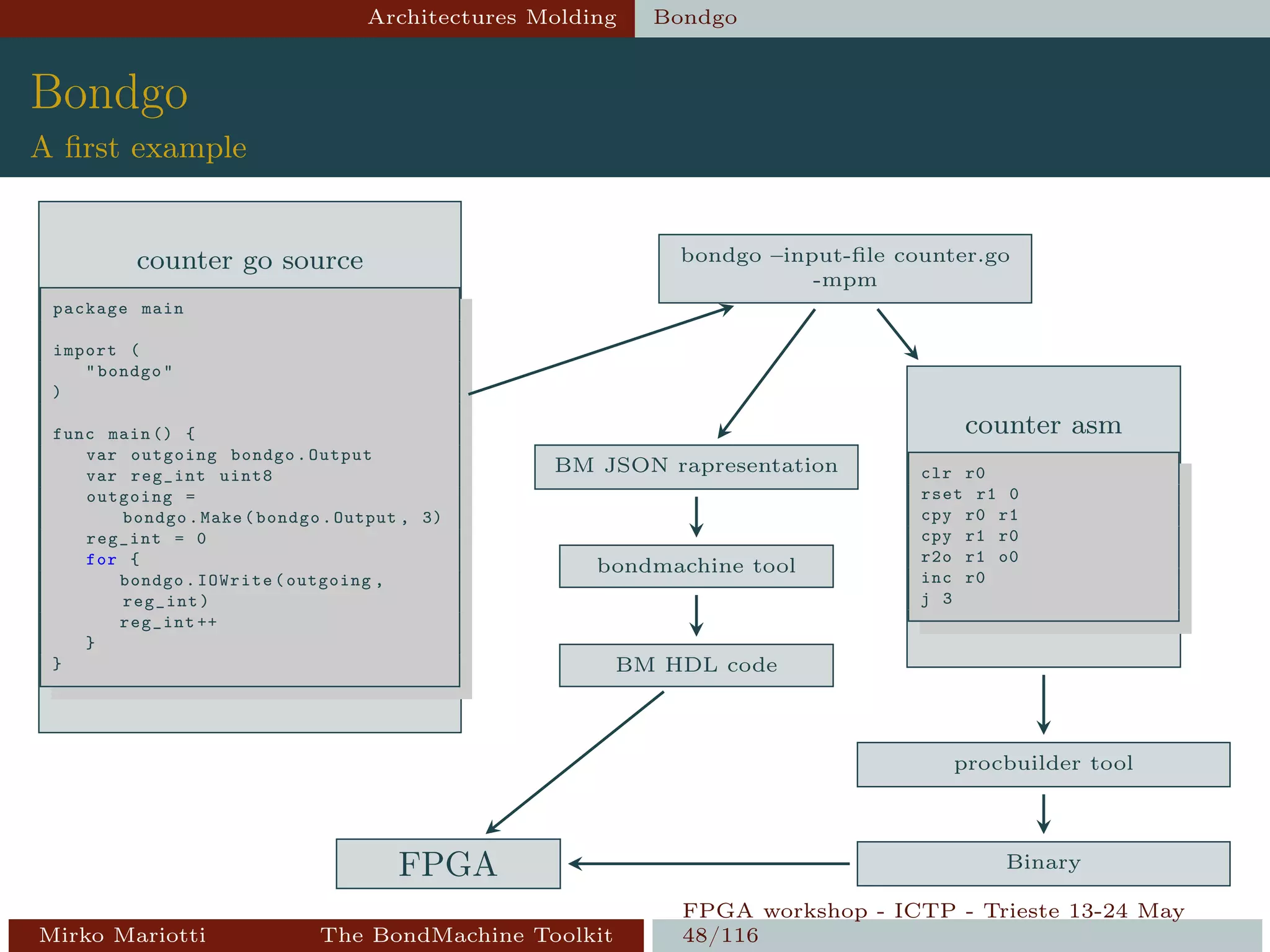Screen dimensions: 1270x952
Task: Click author name Mirko Mariotti in footer
Action: (x=122, y=935)
